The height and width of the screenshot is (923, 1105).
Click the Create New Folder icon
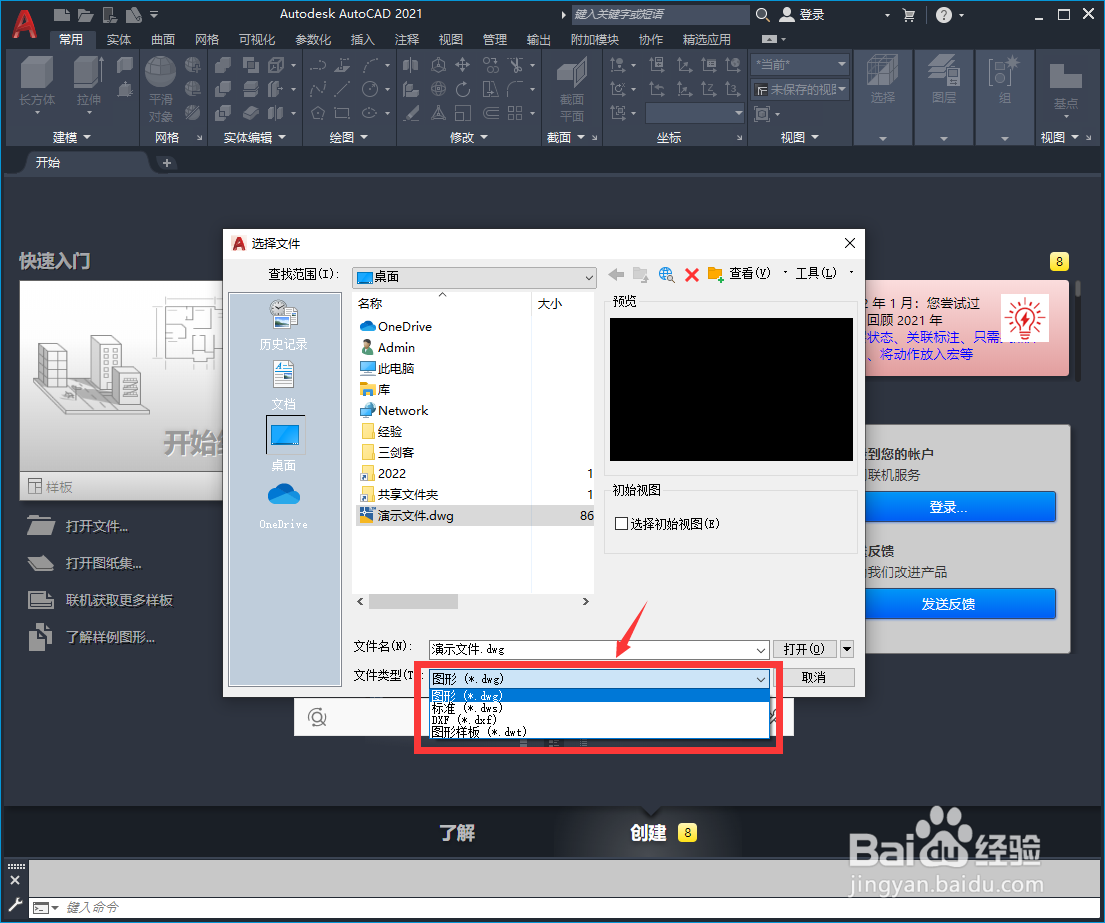(715, 274)
